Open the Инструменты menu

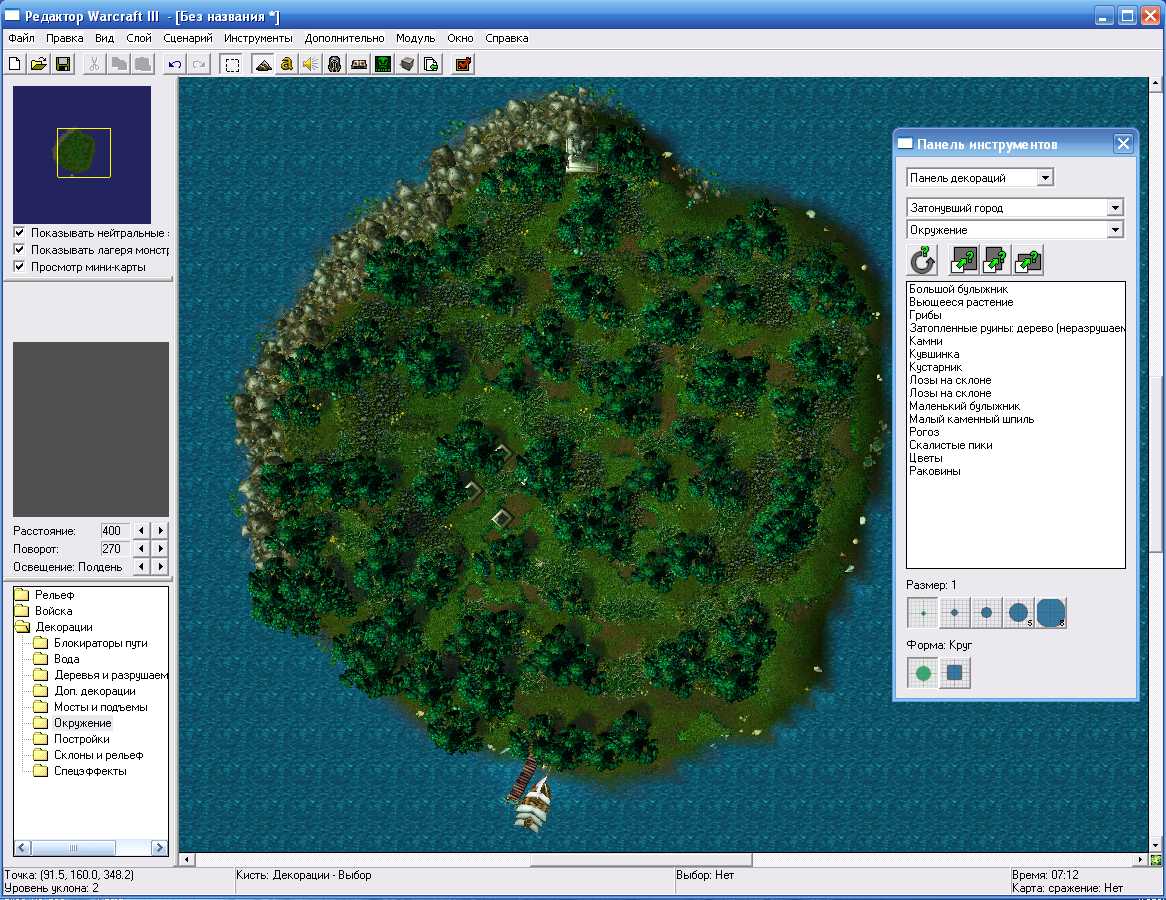(258, 38)
